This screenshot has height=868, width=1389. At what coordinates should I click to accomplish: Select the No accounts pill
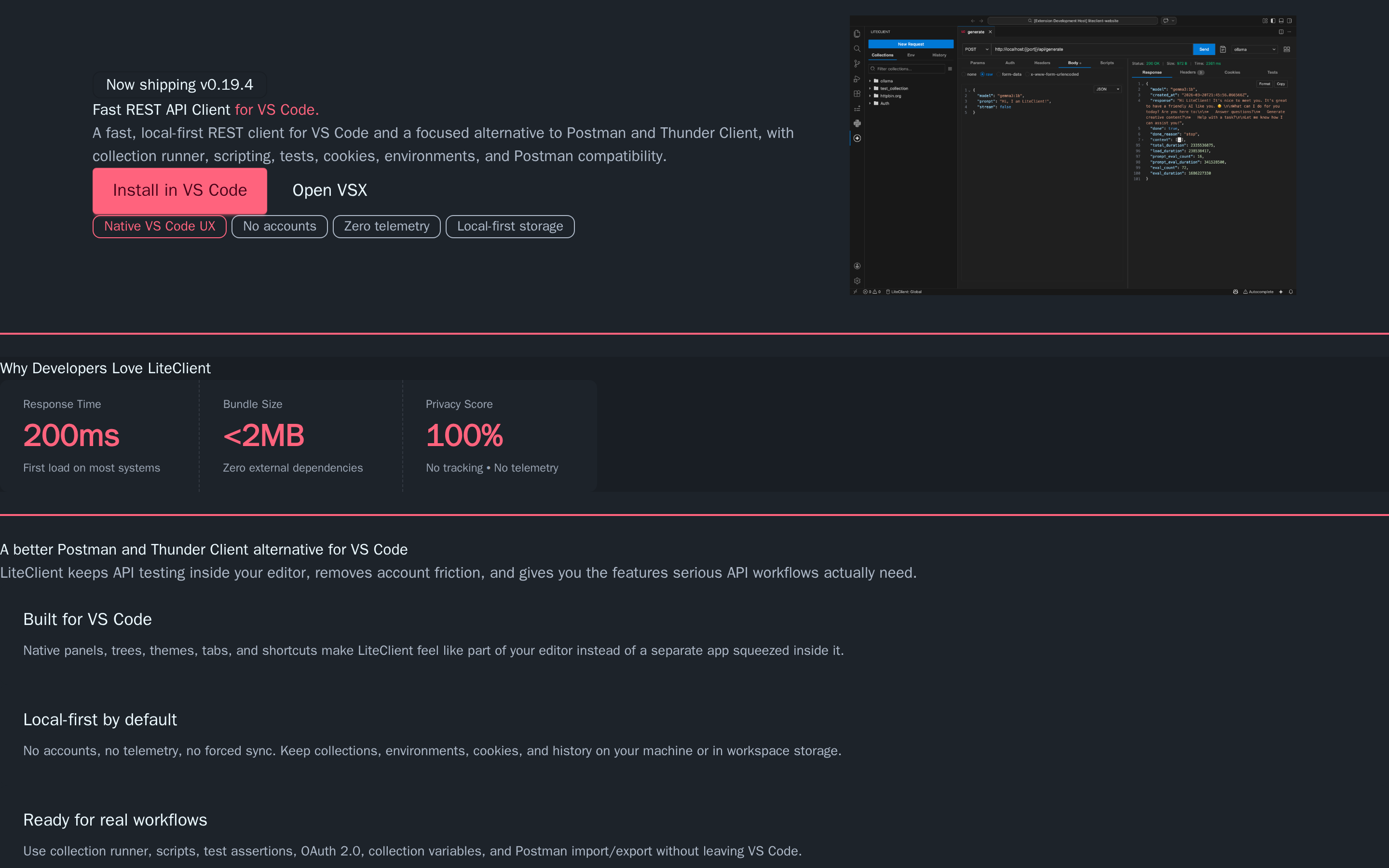[280, 226]
